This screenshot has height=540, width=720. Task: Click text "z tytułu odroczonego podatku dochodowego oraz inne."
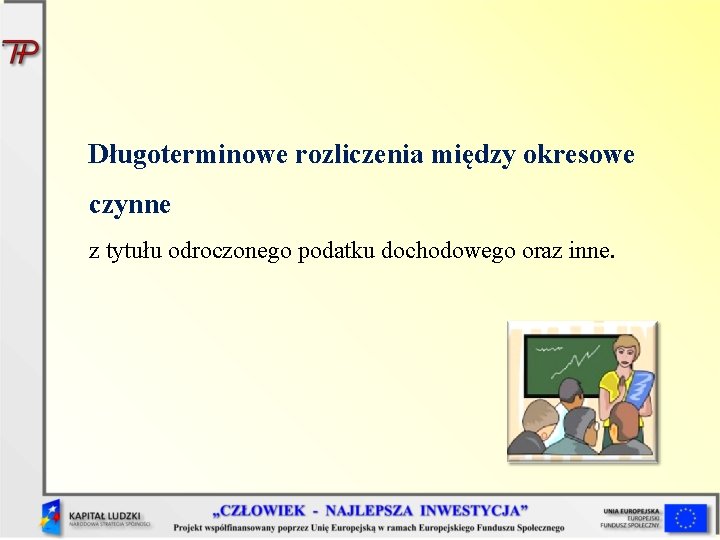[351, 251]
